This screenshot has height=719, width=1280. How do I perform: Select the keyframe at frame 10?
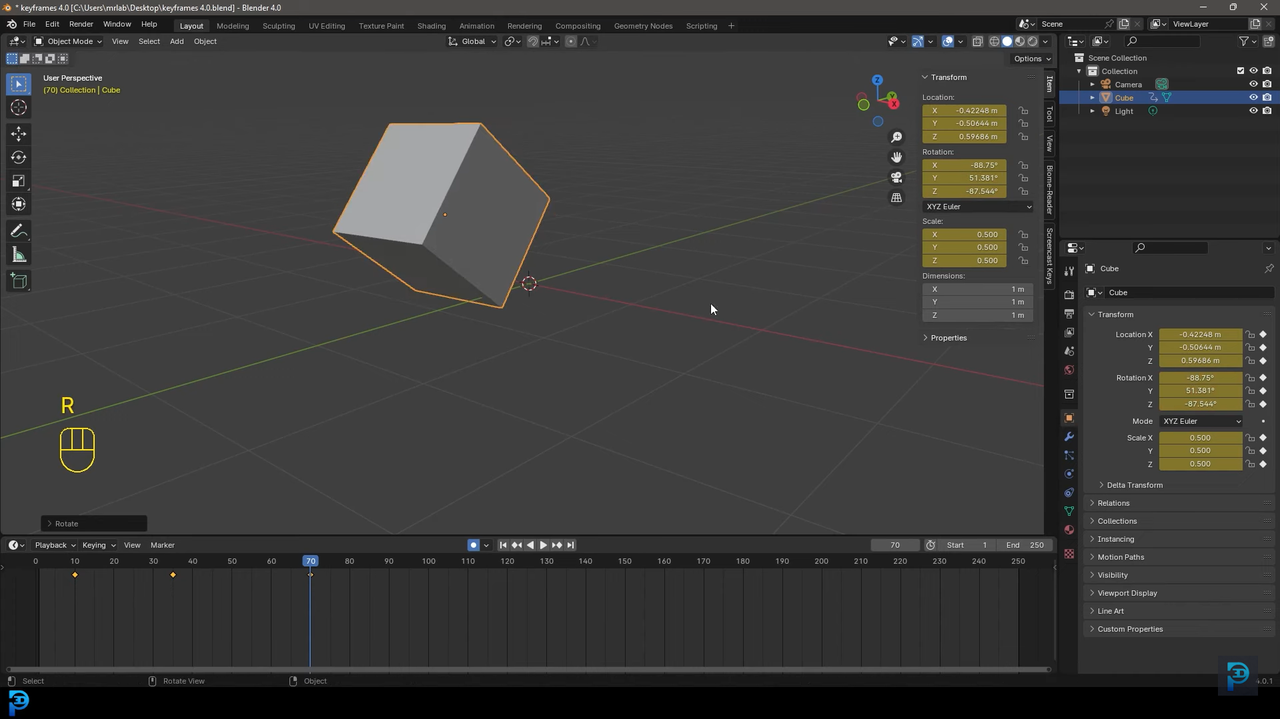75,574
